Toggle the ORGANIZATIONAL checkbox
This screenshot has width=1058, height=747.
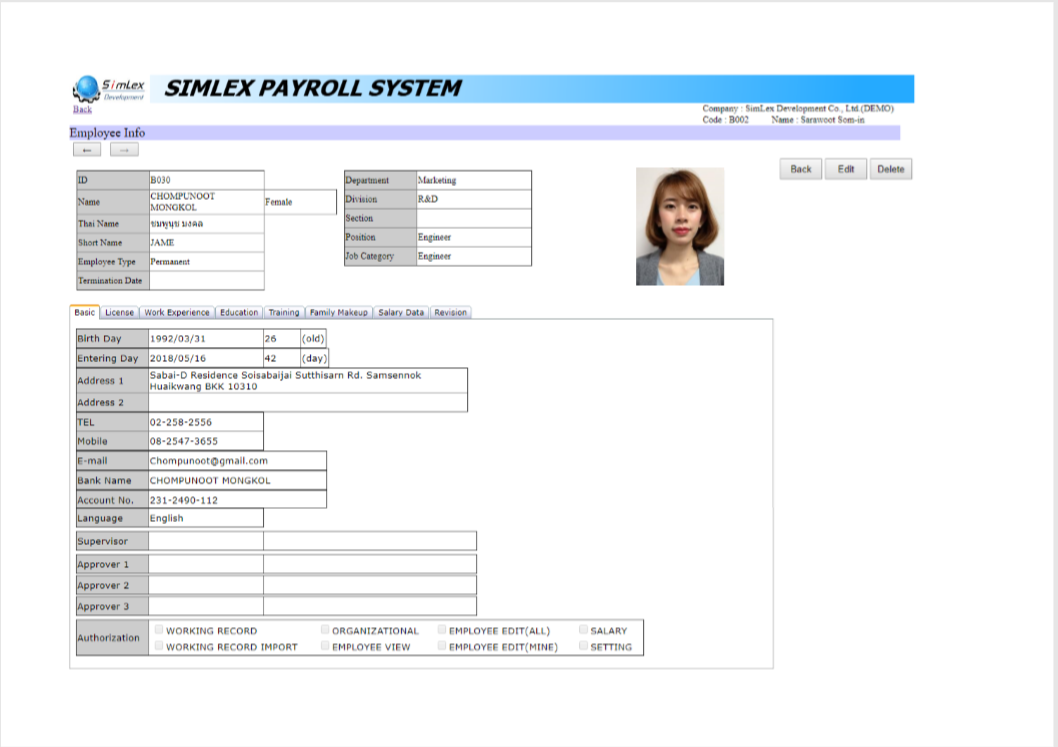pos(324,629)
